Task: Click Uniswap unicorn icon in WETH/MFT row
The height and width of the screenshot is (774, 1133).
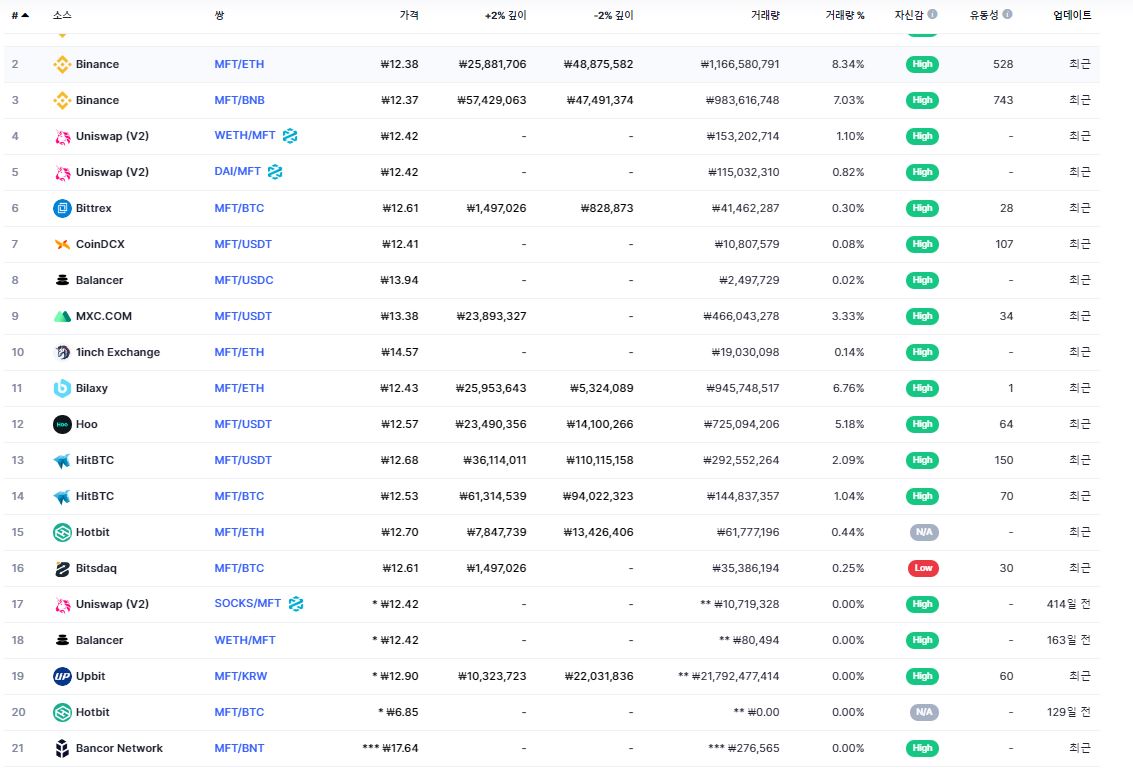Action: click(x=62, y=137)
